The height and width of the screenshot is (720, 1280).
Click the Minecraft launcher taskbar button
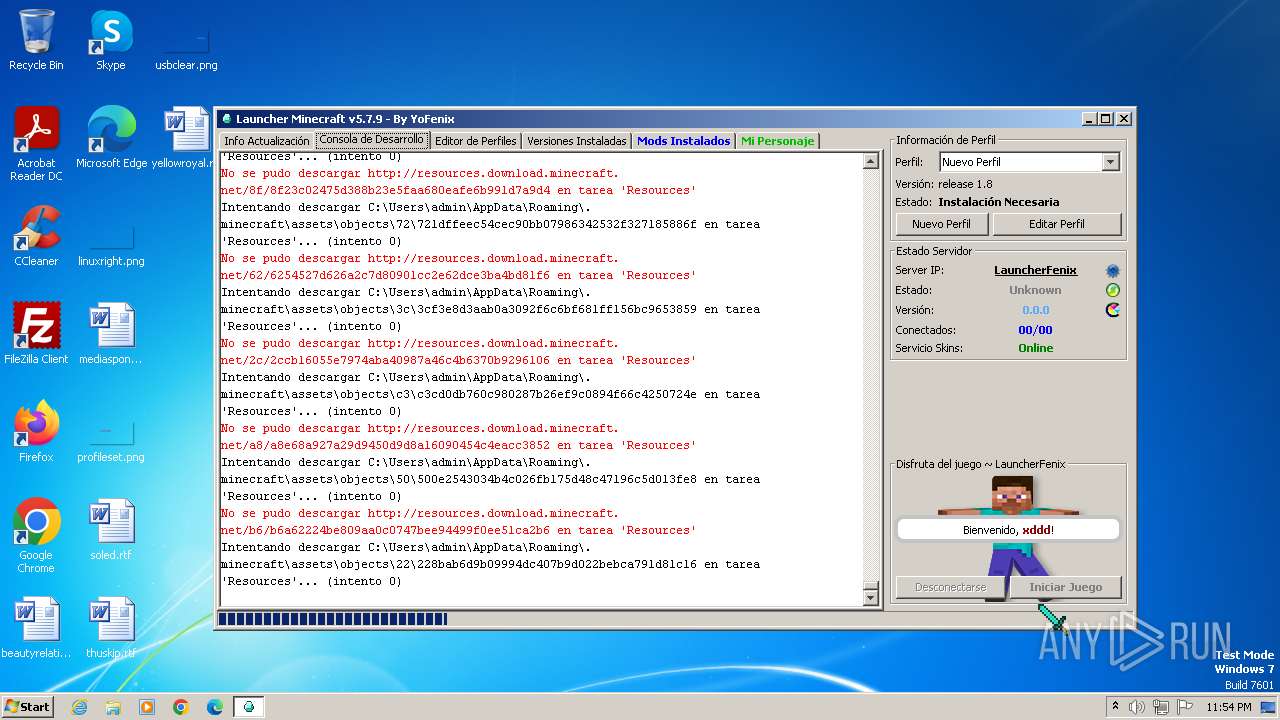pos(249,707)
